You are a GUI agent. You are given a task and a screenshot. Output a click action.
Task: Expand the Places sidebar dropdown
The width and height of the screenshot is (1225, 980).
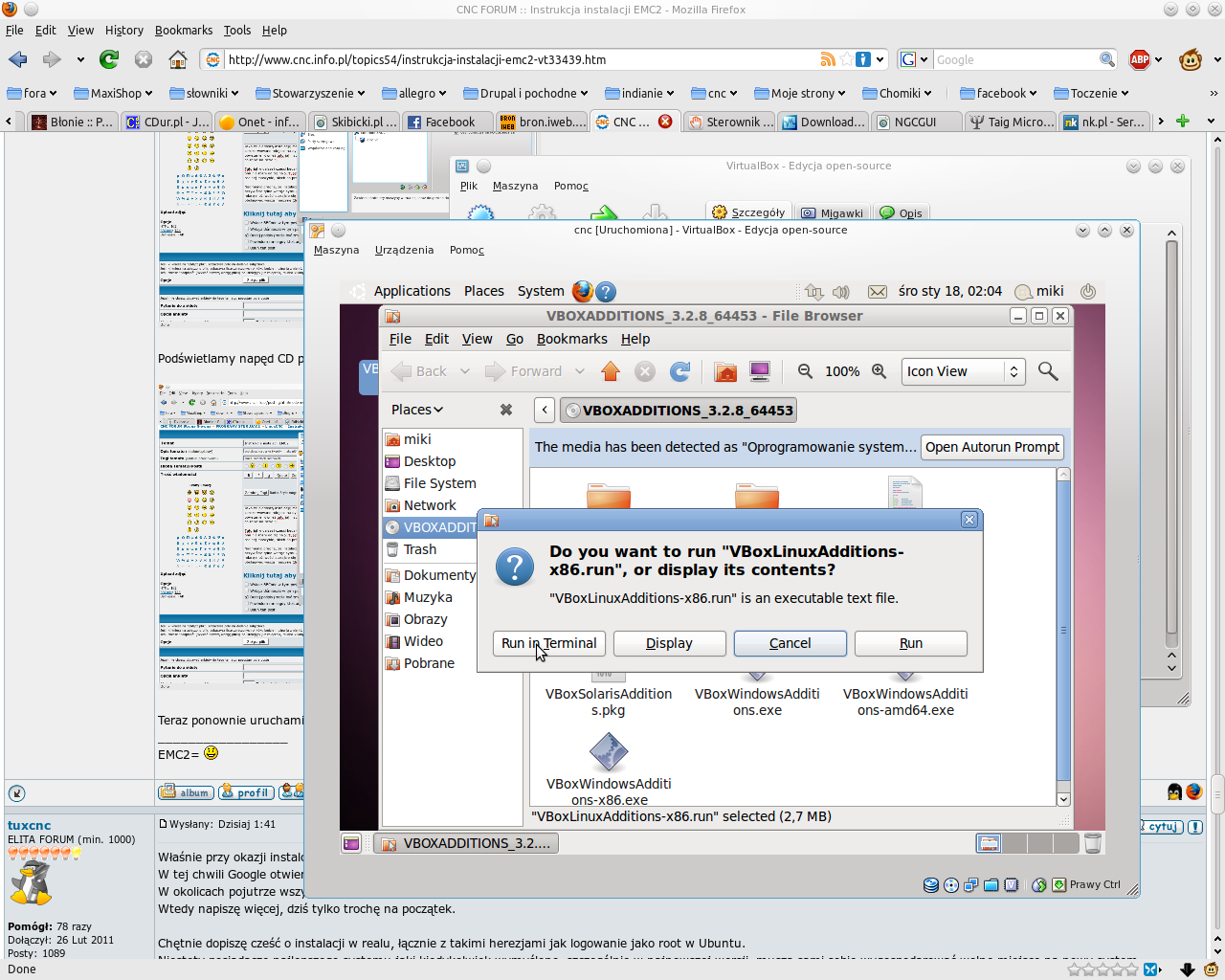417,410
